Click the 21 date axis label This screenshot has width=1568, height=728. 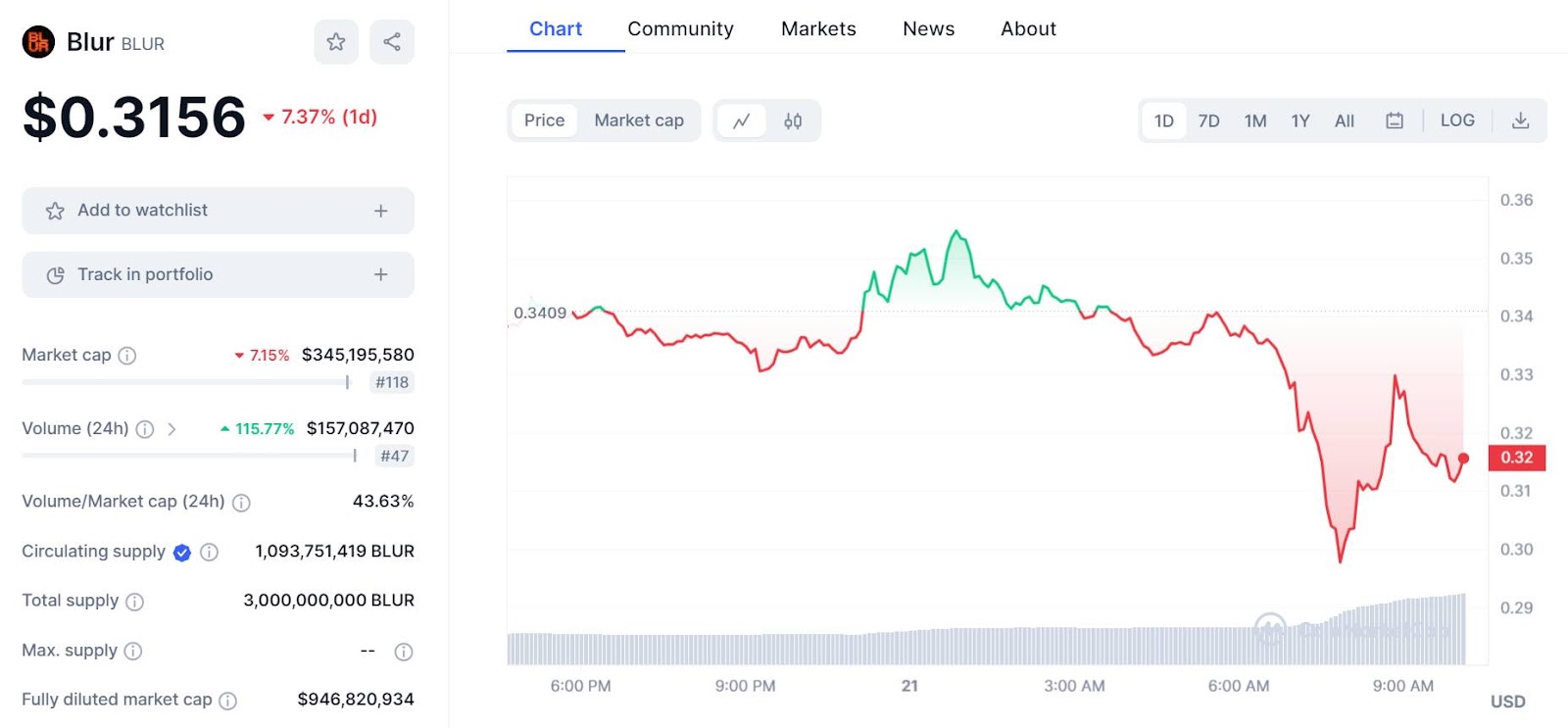(909, 686)
